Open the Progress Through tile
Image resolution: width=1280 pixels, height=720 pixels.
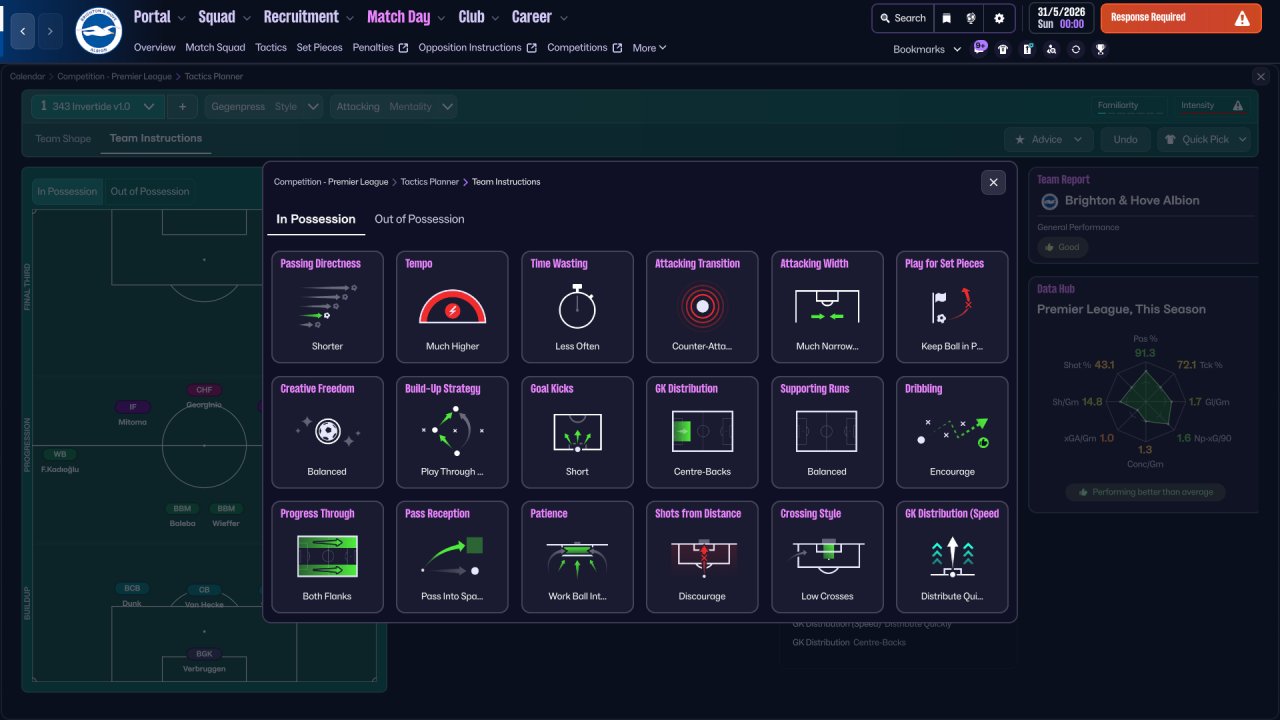pos(327,557)
